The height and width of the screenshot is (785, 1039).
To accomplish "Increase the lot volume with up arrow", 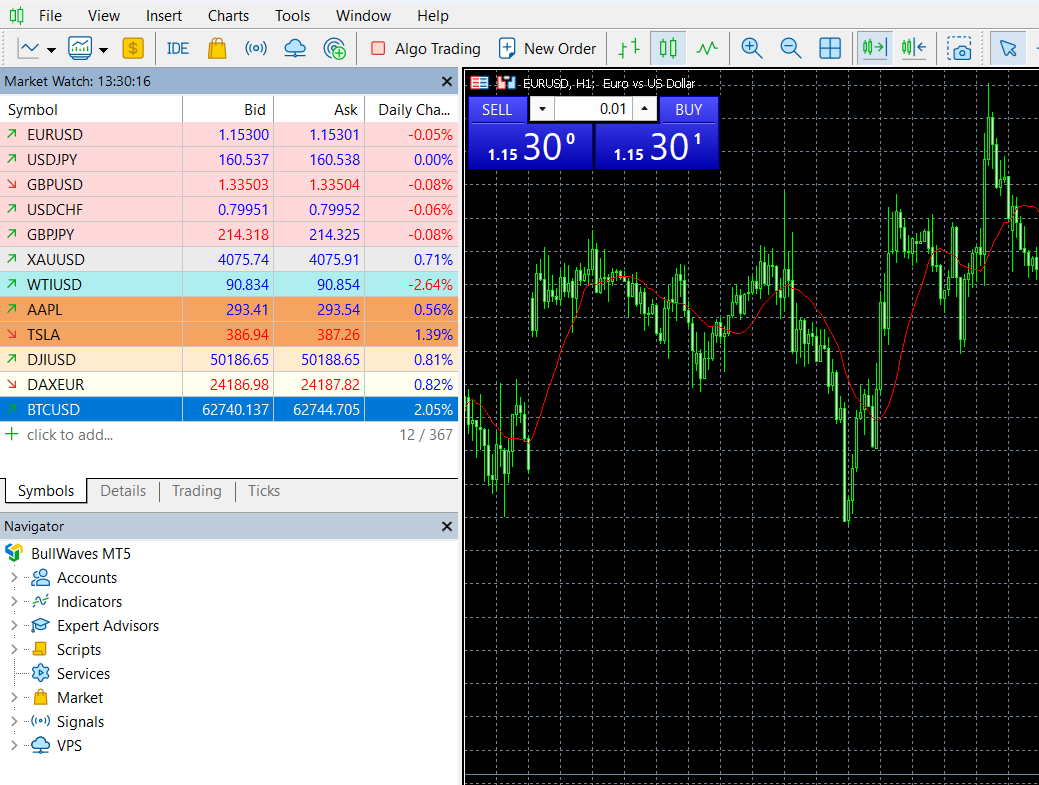I will click(644, 109).
